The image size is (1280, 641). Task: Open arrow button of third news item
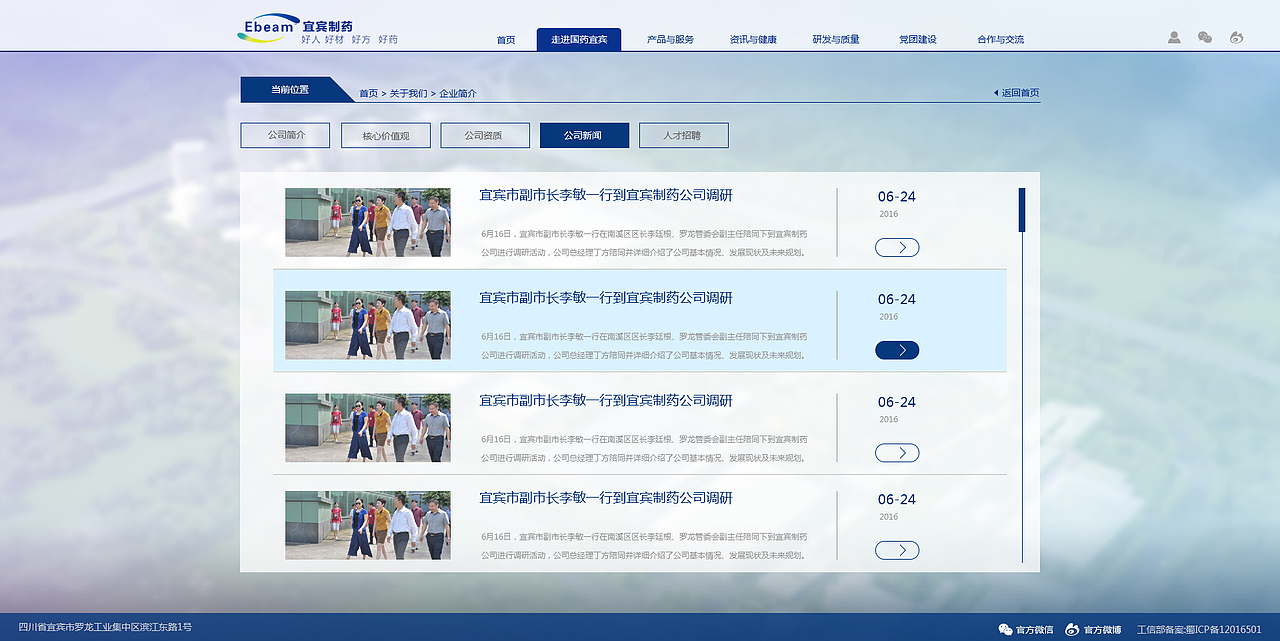click(x=897, y=453)
